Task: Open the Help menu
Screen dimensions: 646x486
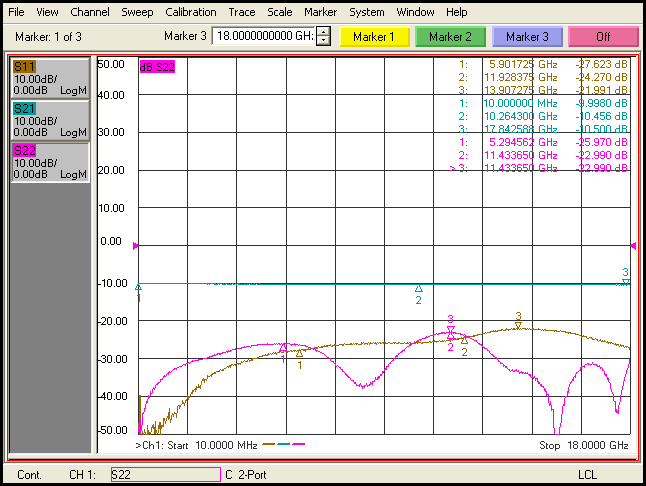Action: coord(456,12)
